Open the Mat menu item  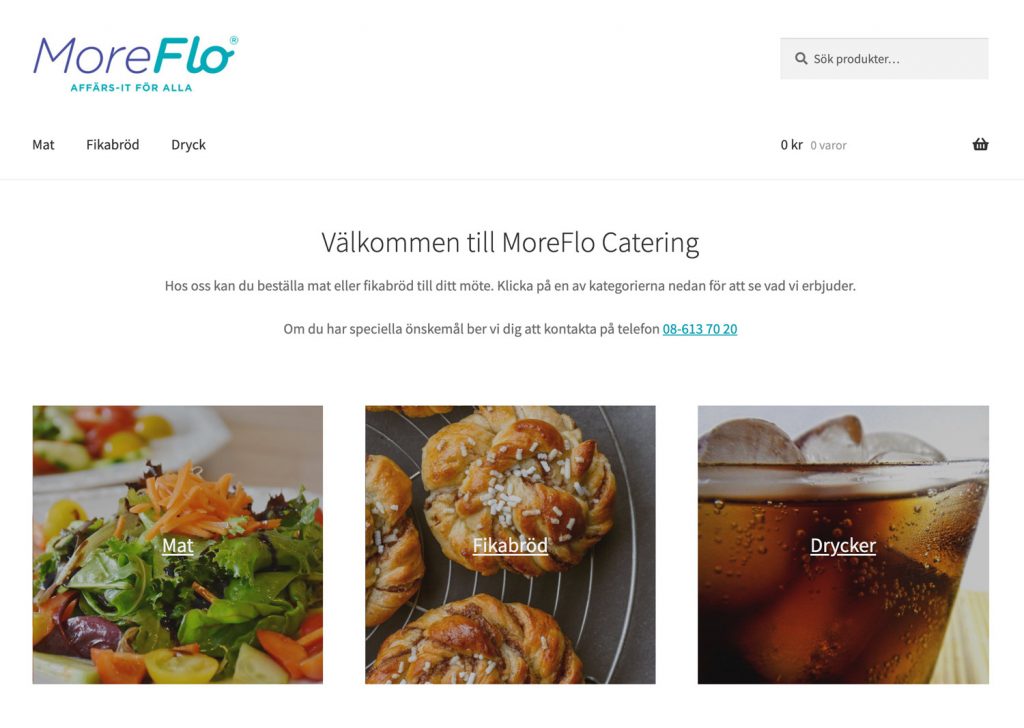coord(43,144)
